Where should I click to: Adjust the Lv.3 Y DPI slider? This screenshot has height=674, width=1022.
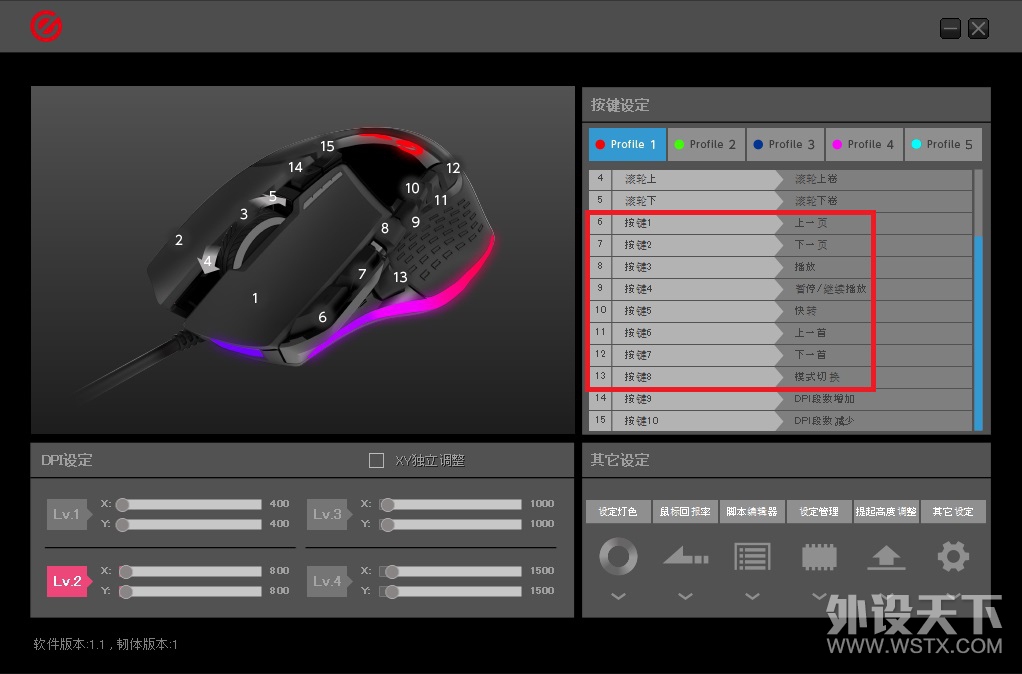451,525
